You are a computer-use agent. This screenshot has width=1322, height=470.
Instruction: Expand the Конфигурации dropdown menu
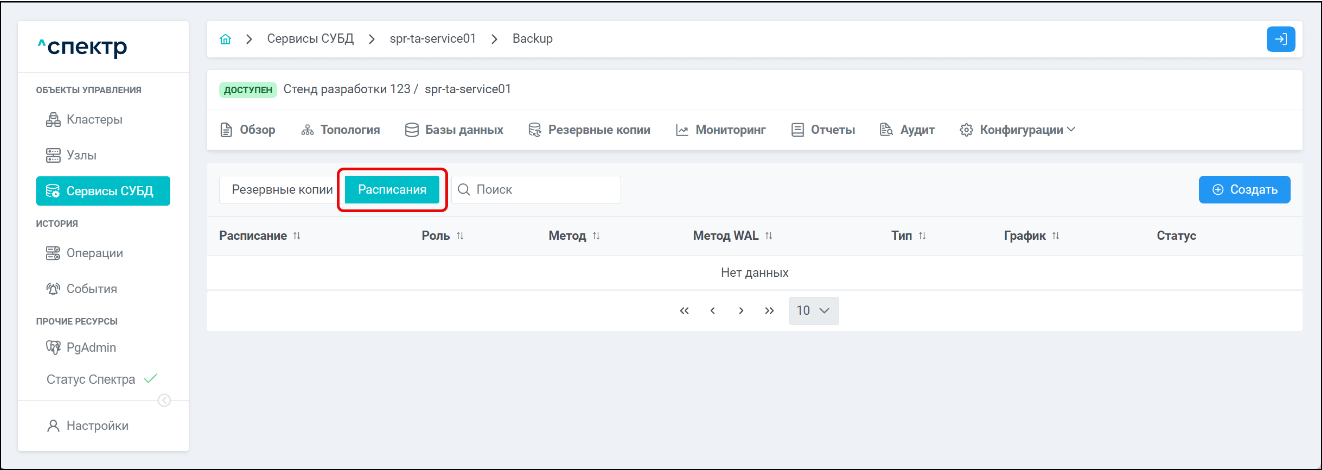point(1017,130)
